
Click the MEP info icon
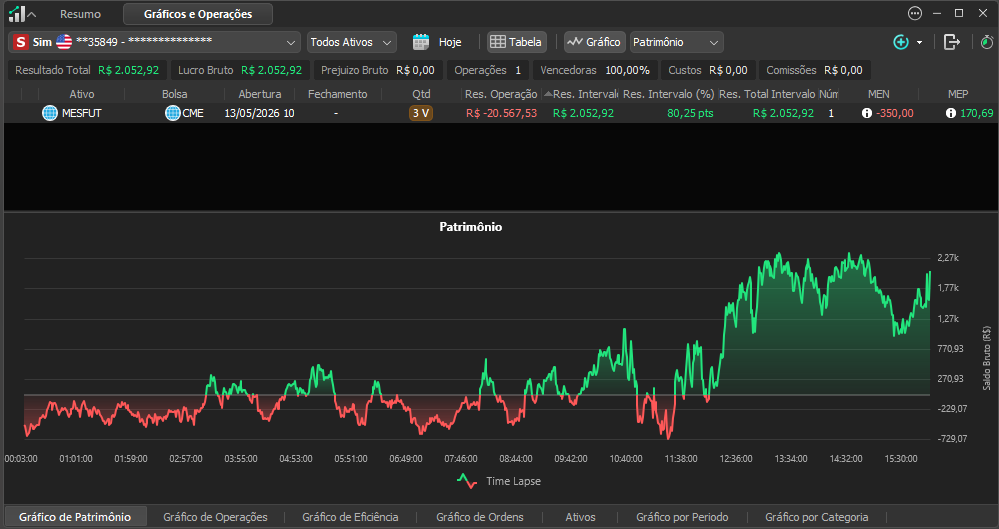click(951, 113)
